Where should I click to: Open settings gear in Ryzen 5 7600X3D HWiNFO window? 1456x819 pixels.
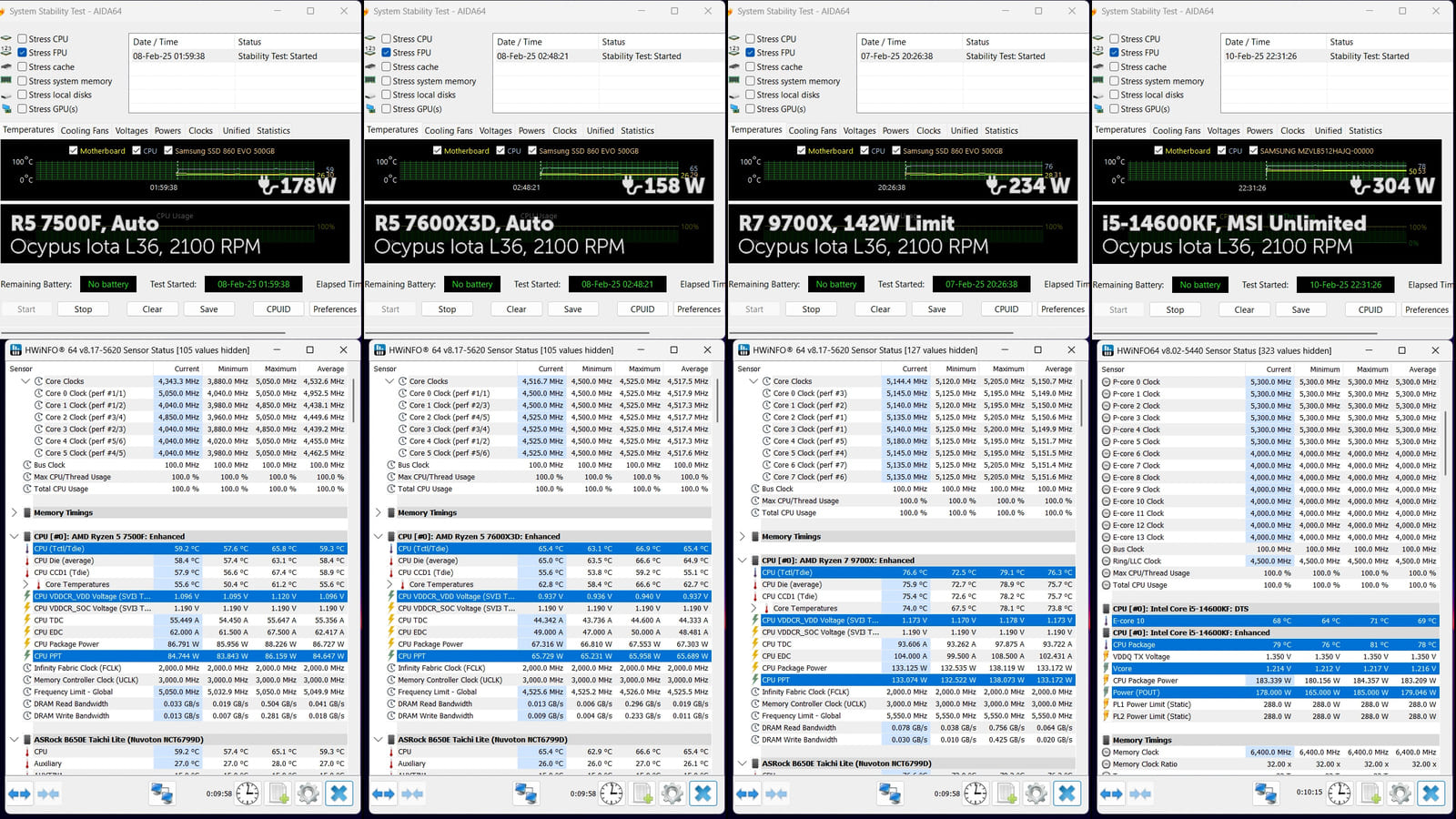pos(672,794)
